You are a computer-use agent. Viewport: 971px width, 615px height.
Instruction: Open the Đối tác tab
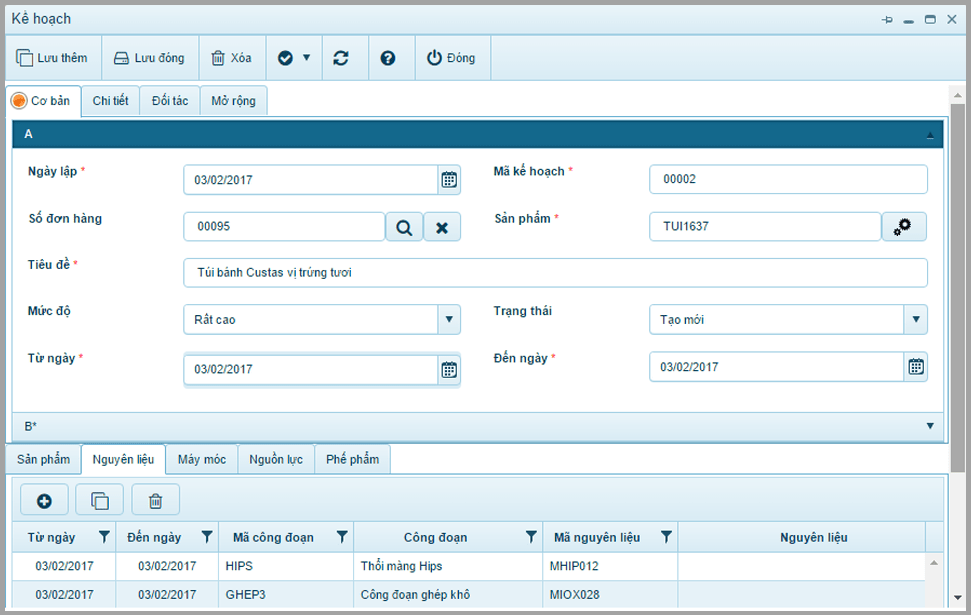pos(170,101)
